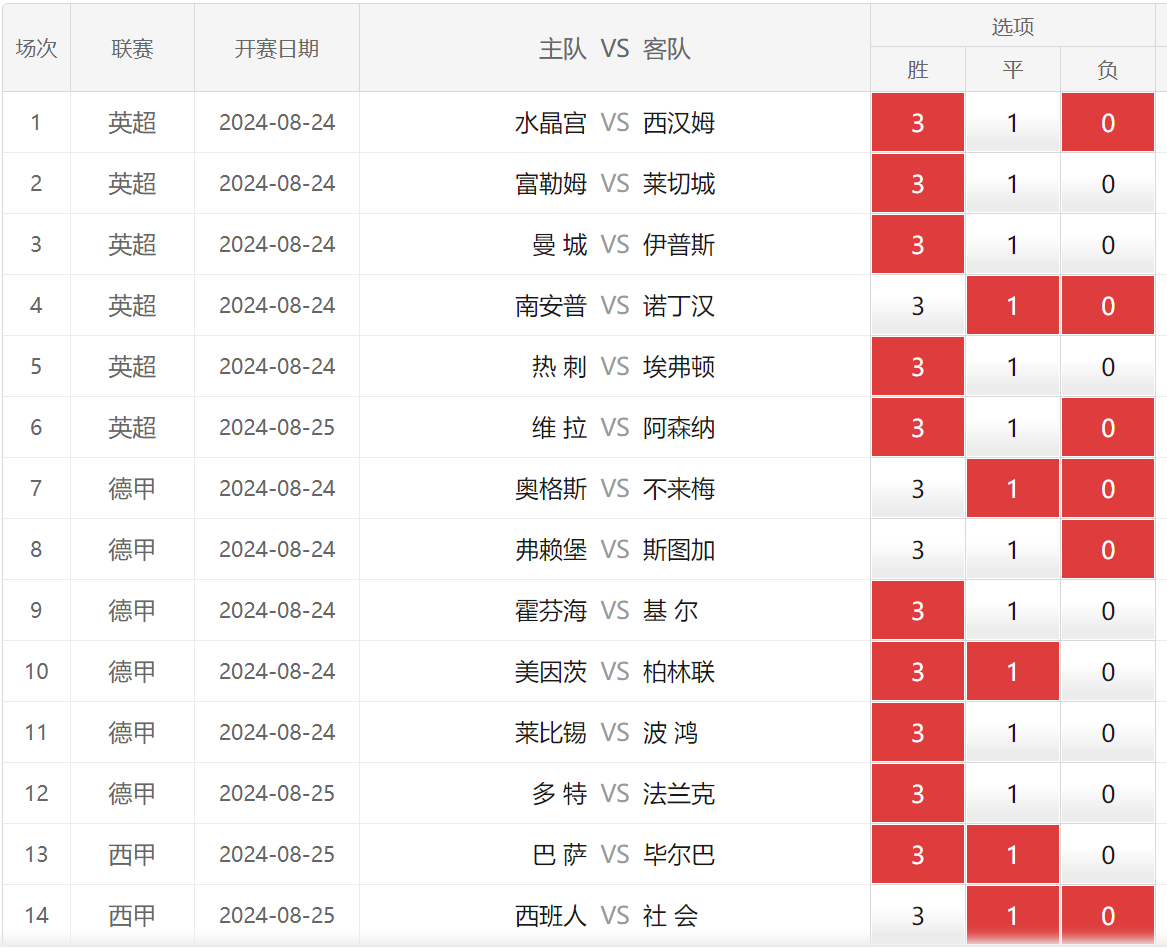The width and height of the screenshot is (1167, 951).
Task: Click team name 阿森纳
Action: (679, 428)
